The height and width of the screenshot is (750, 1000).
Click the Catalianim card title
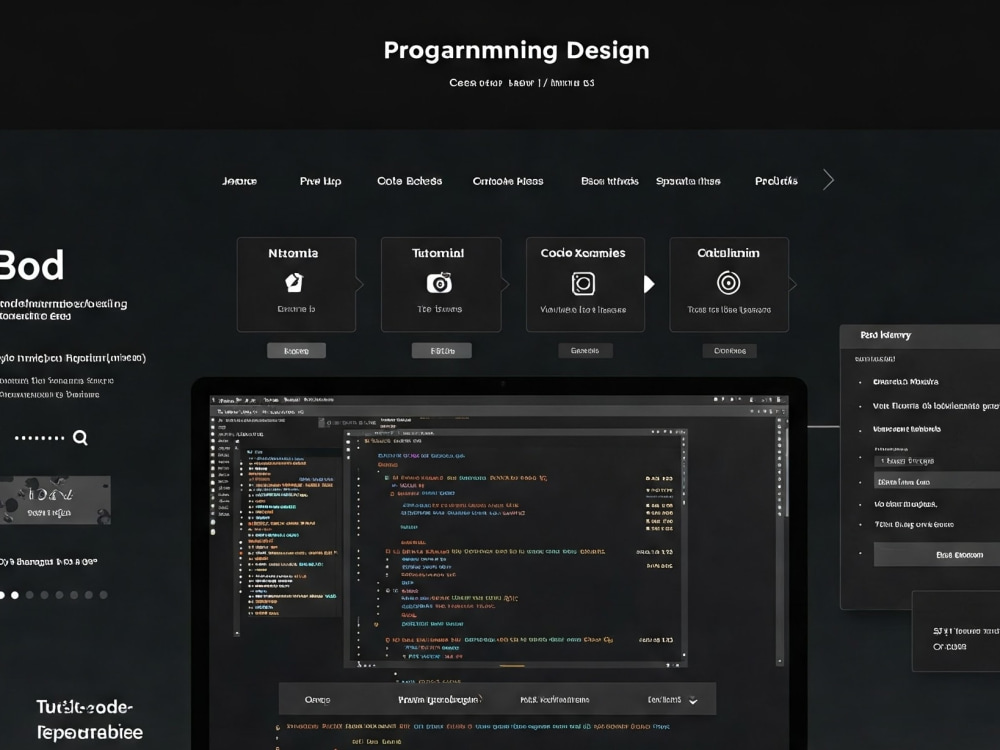pyautogui.click(x=728, y=253)
